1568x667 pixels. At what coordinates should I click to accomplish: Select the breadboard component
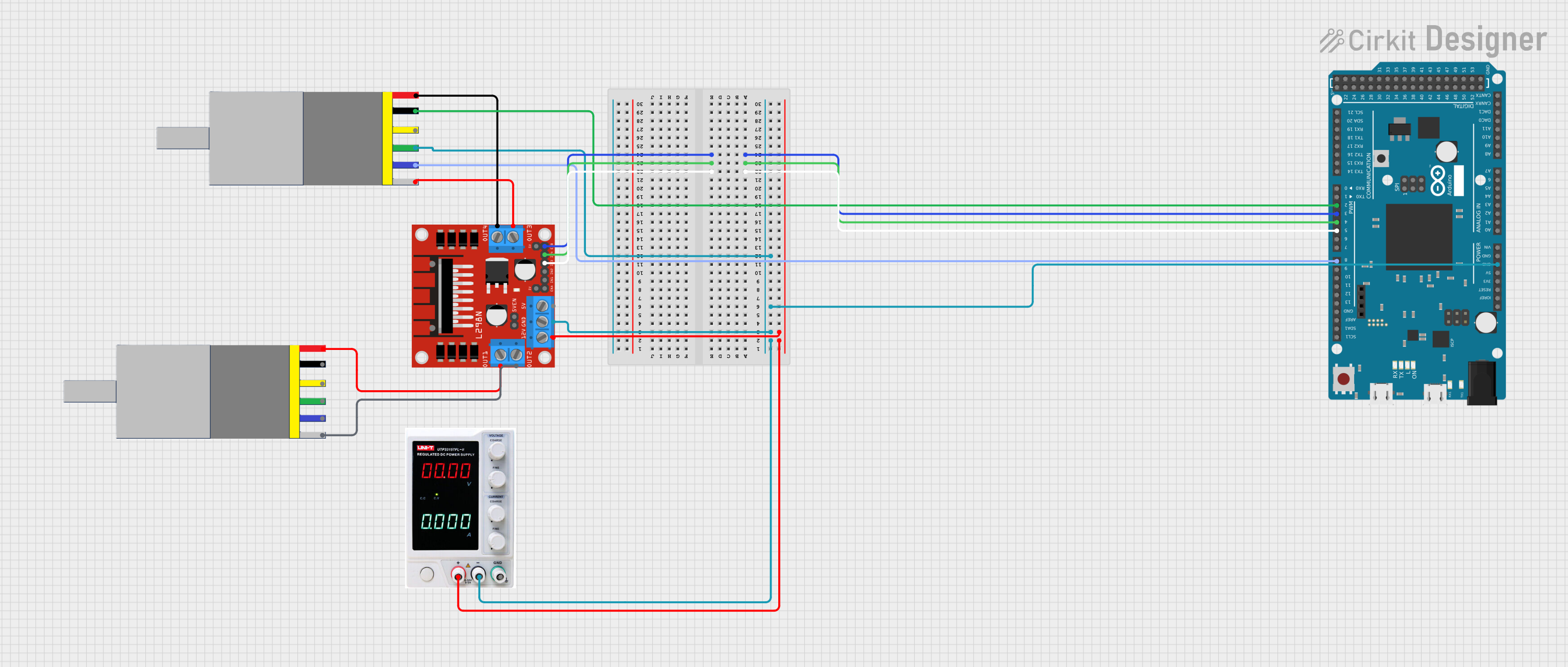point(699,227)
